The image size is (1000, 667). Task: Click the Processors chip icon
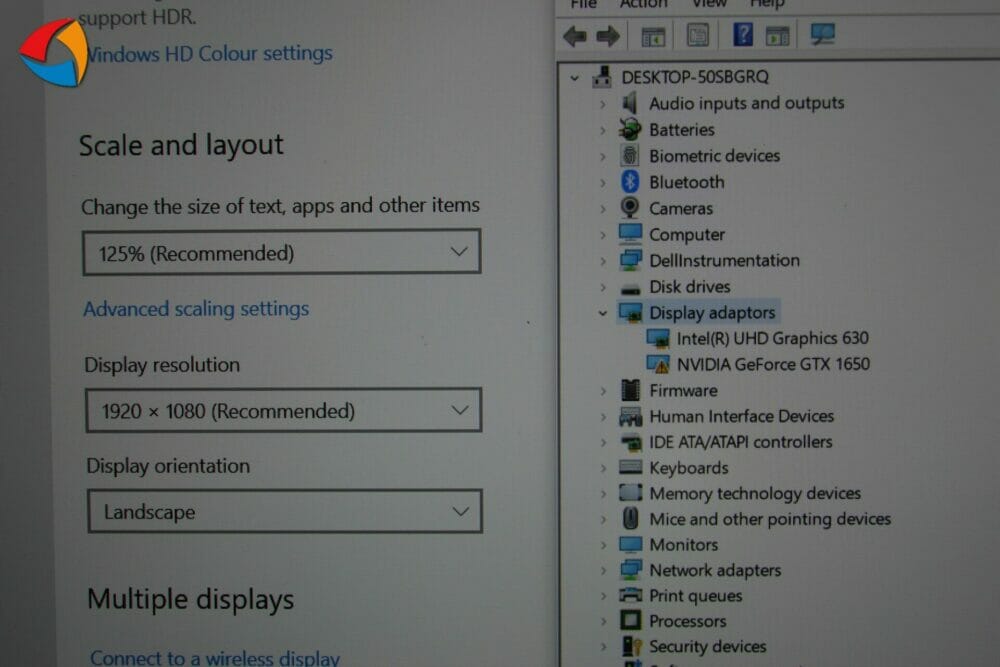(630, 620)
